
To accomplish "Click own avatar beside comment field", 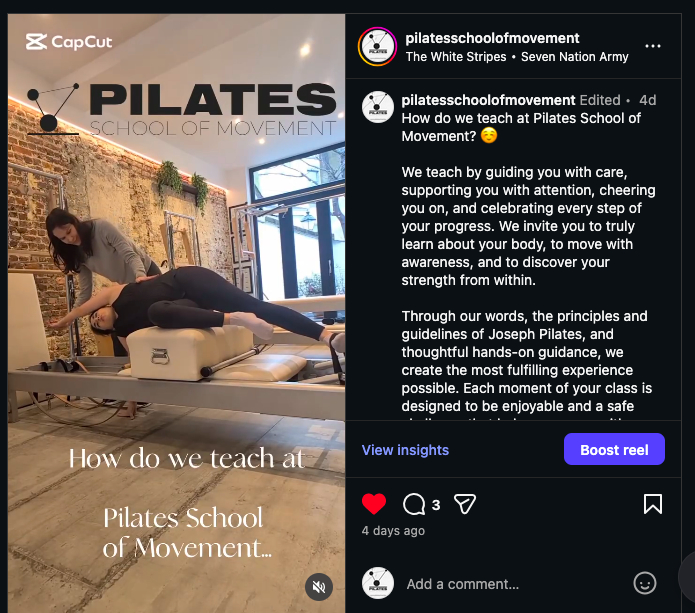I will tap(378, 583).
